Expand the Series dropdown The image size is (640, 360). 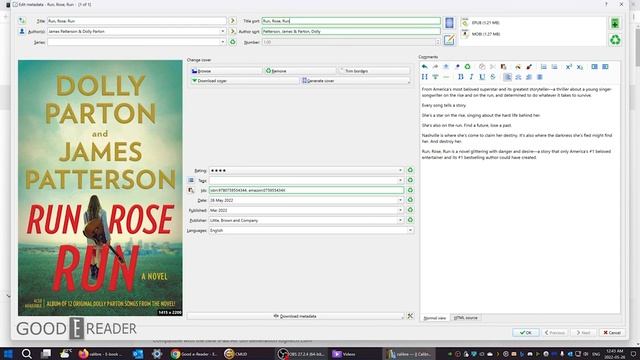coord(222,42)
